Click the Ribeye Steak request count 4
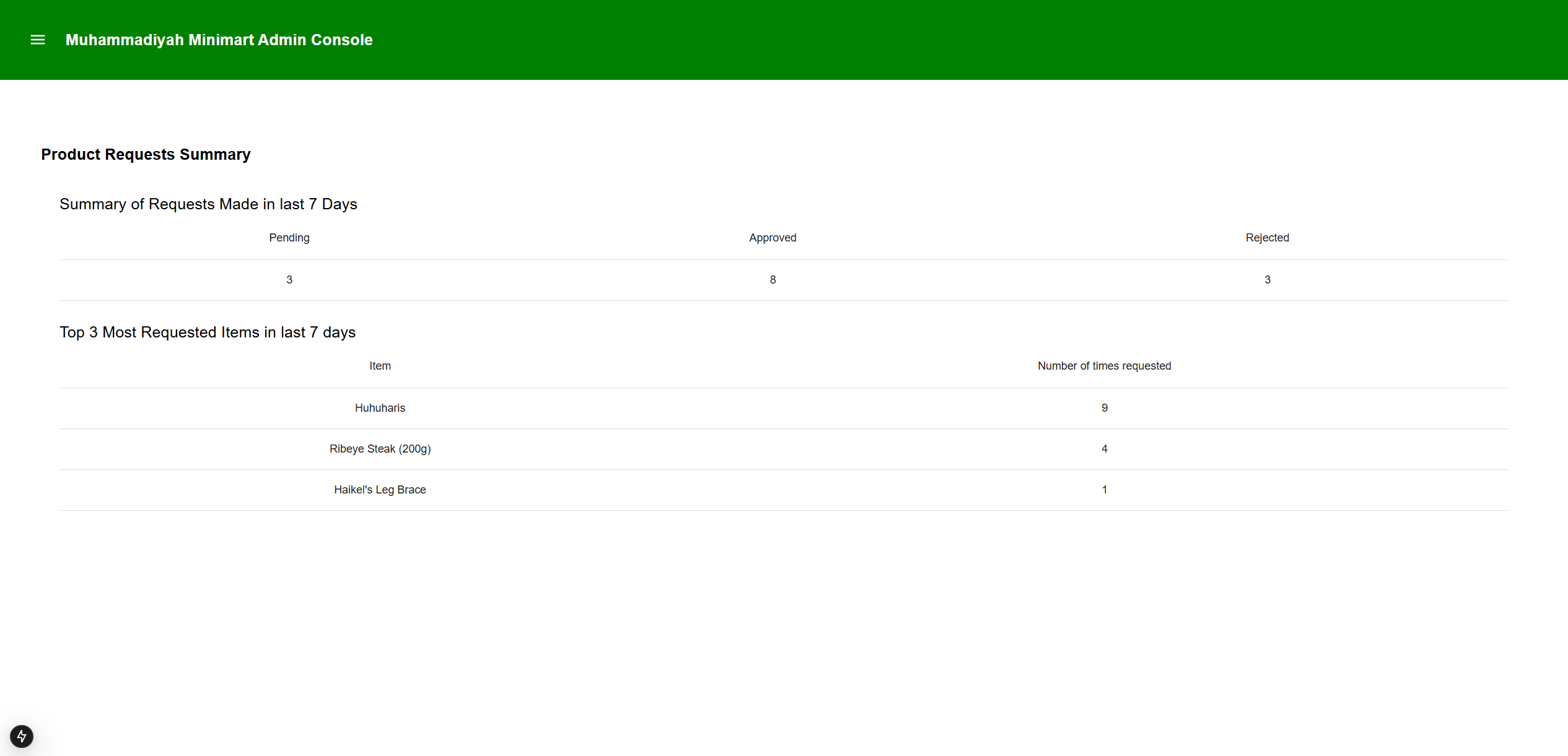The height and width of the screenshot is (756, 1568). pos(1104,449)
